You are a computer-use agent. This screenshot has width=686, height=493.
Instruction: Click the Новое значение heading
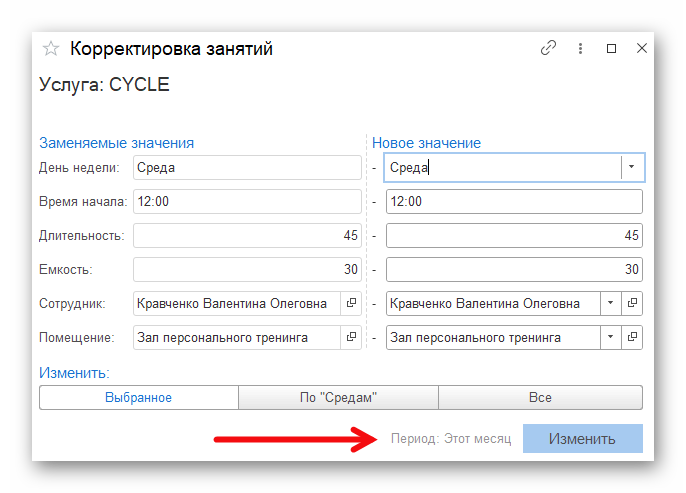pos(427,143)
